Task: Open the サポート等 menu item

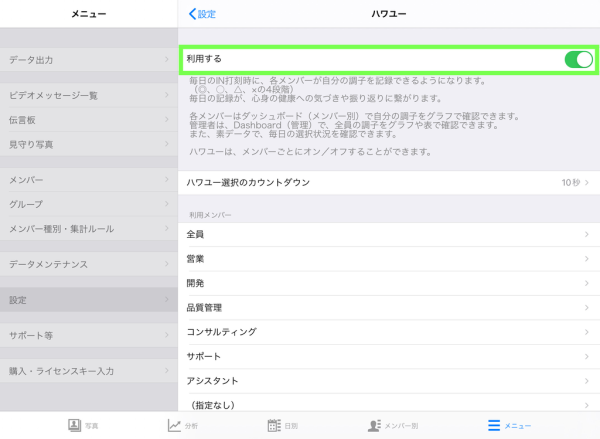Action: click(89, 336)
